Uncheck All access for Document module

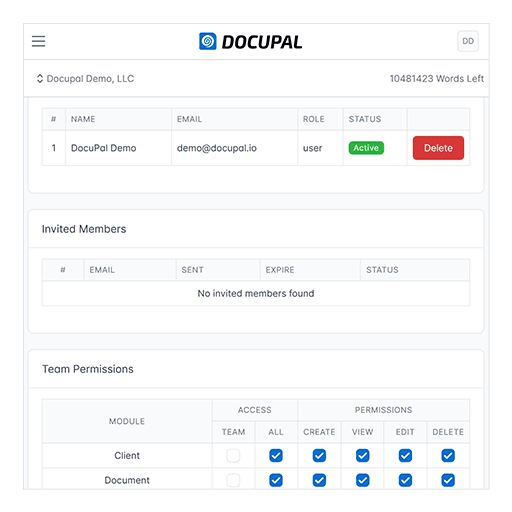[x=276, y=480]
